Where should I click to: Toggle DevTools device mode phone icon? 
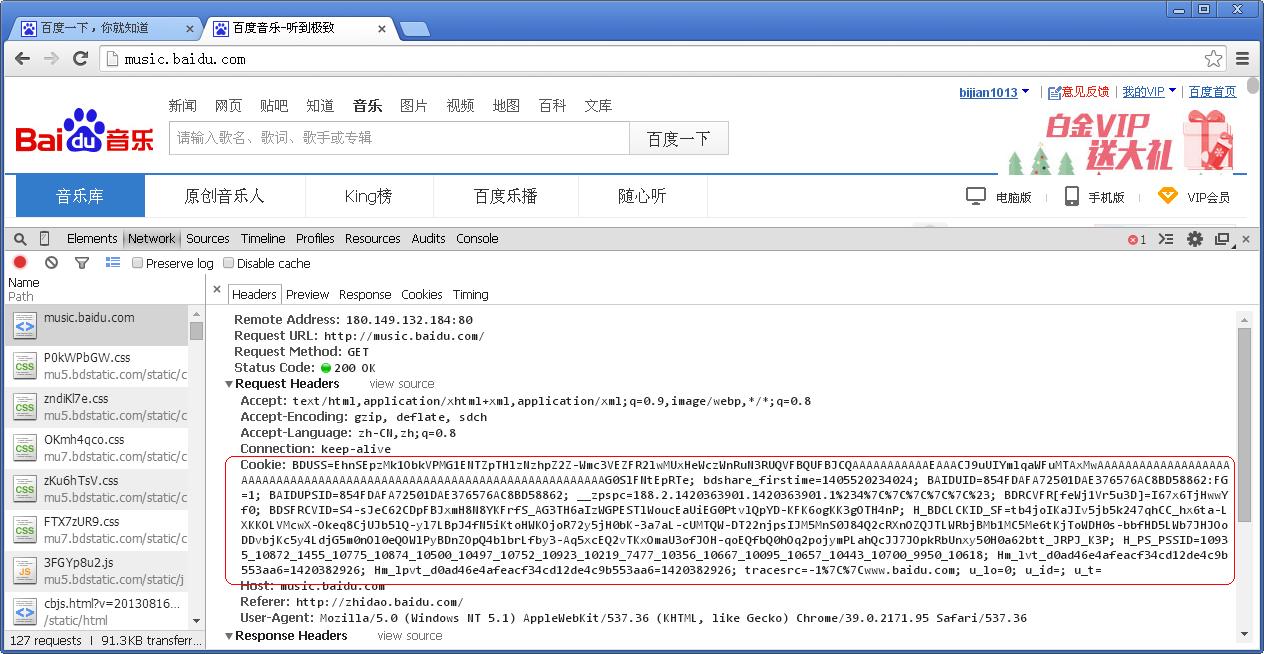click(44, 239)
